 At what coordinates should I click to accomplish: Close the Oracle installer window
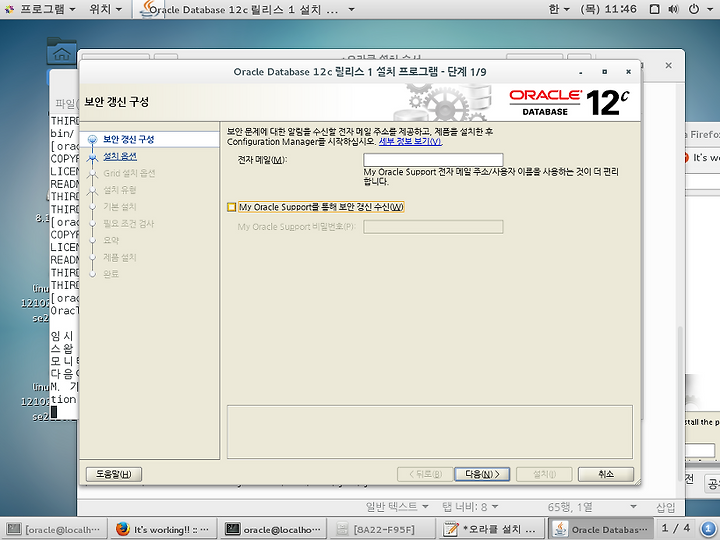[628, 72]
